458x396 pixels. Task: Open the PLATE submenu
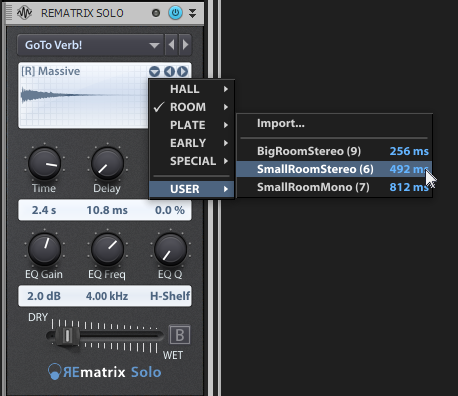(x=192, y=125)
